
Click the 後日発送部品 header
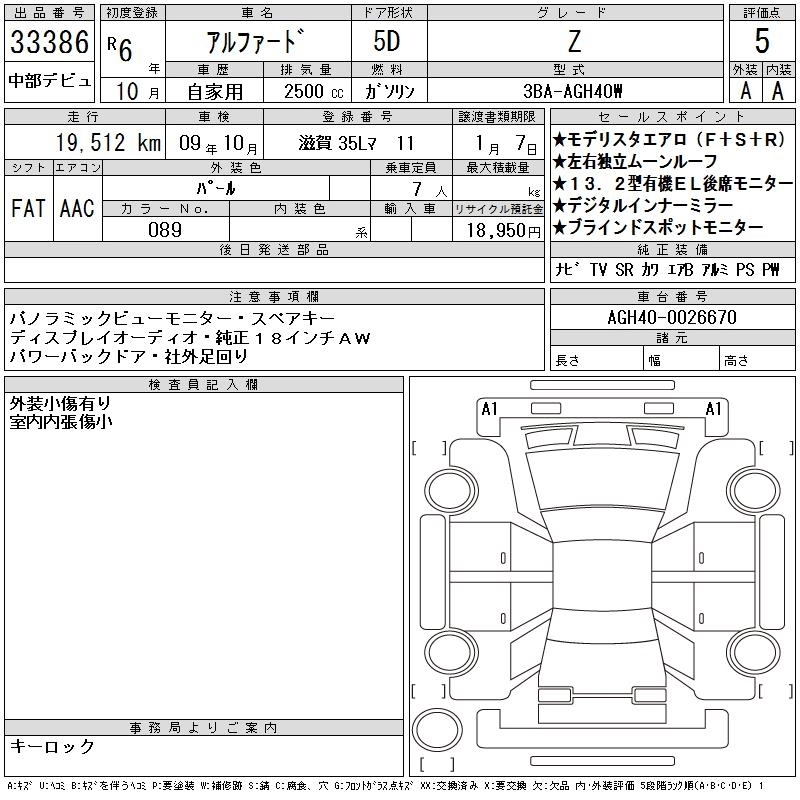coord(274,249)
